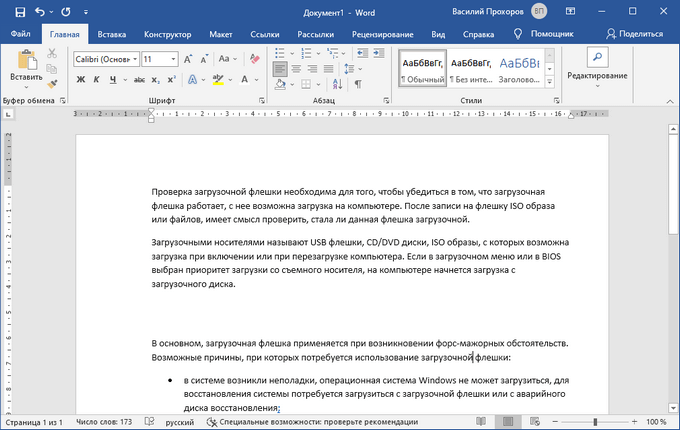
Task: Open the Файл menu tab
Action: coord(20,34)
